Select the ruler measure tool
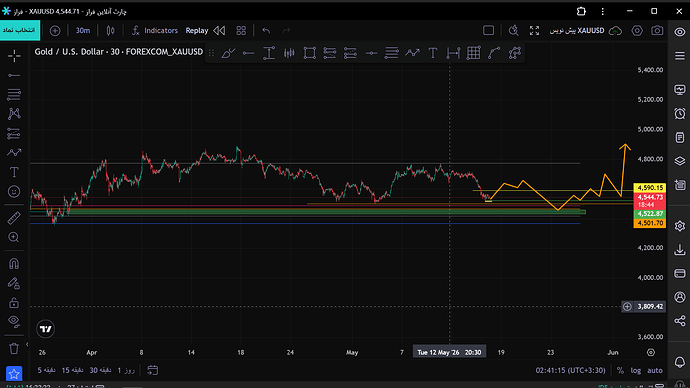The height and width of the screenshot is (388, 690). [x=14, y=218]
